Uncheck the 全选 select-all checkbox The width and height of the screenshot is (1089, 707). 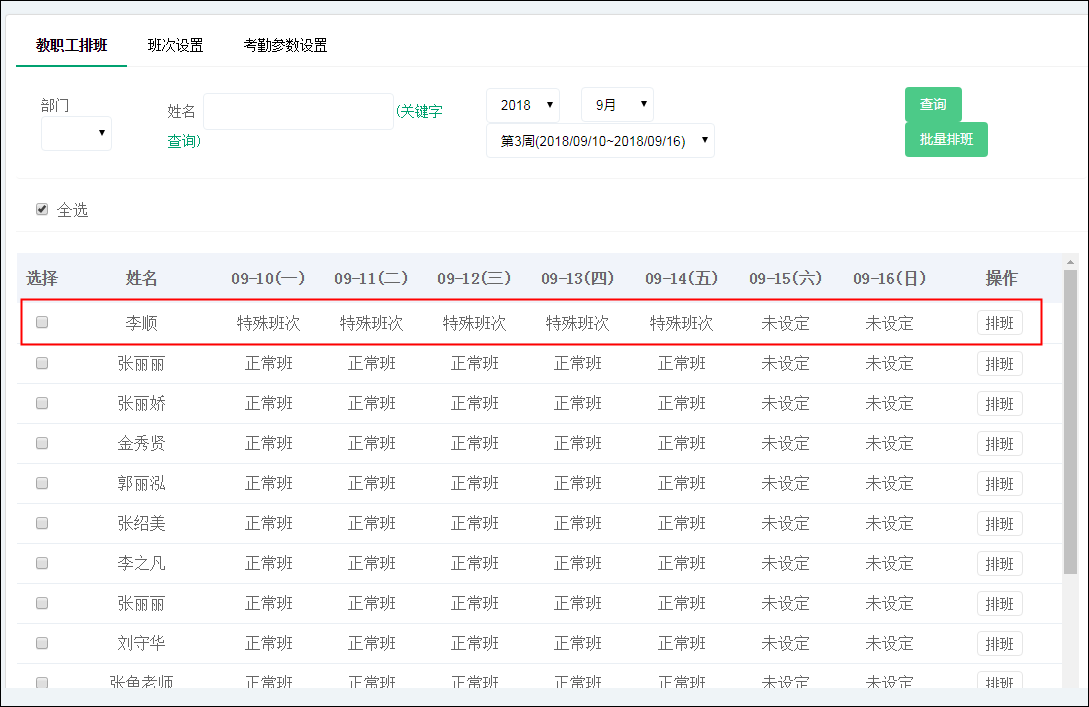click(x=42, y=209)
